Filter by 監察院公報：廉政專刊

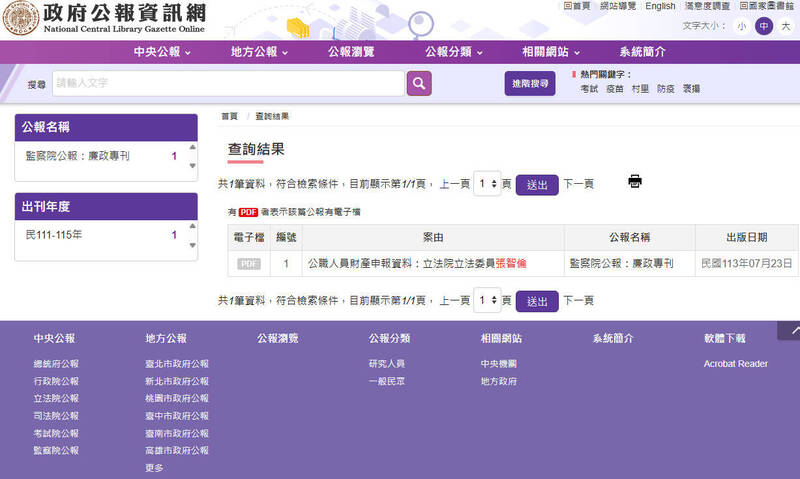(x=78, y=156)
